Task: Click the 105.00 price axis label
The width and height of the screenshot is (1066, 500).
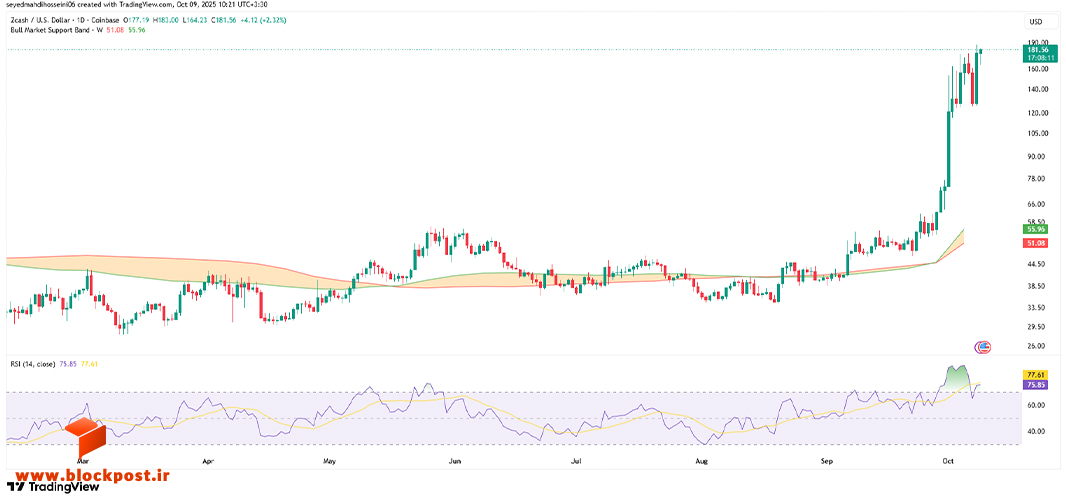Action: point(1037,133)
